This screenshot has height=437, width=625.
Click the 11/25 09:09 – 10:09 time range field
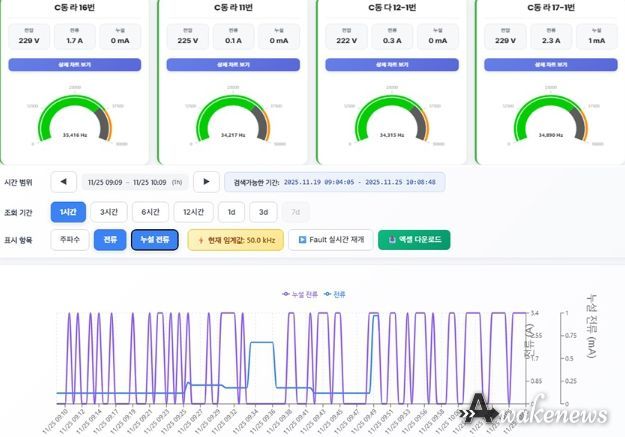[x=133, y=182]
